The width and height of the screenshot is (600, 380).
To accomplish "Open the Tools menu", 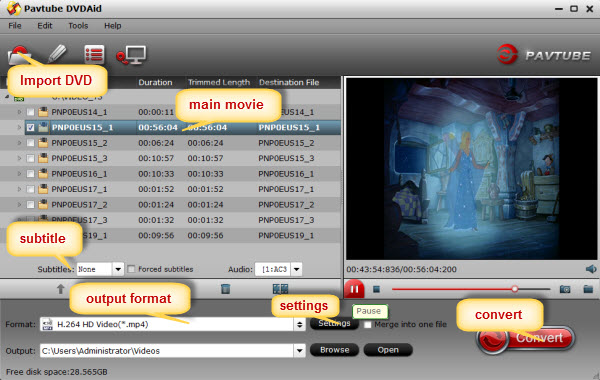I will pos(78,26).
